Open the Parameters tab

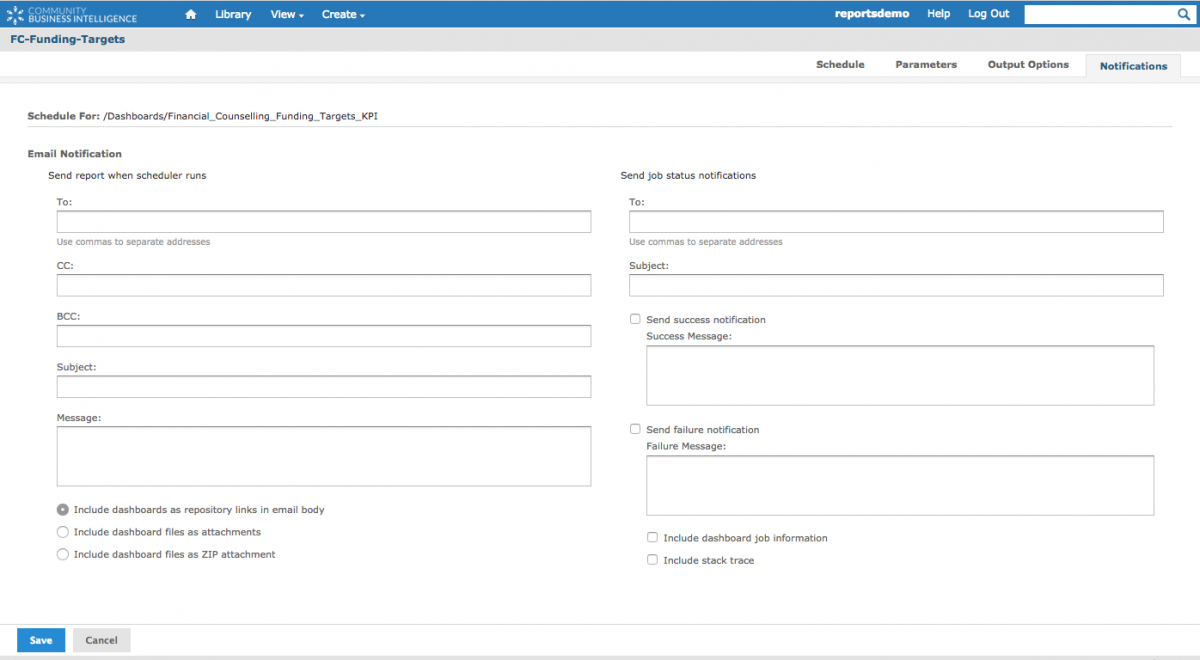pyautogui.click(x=926, y=64)
